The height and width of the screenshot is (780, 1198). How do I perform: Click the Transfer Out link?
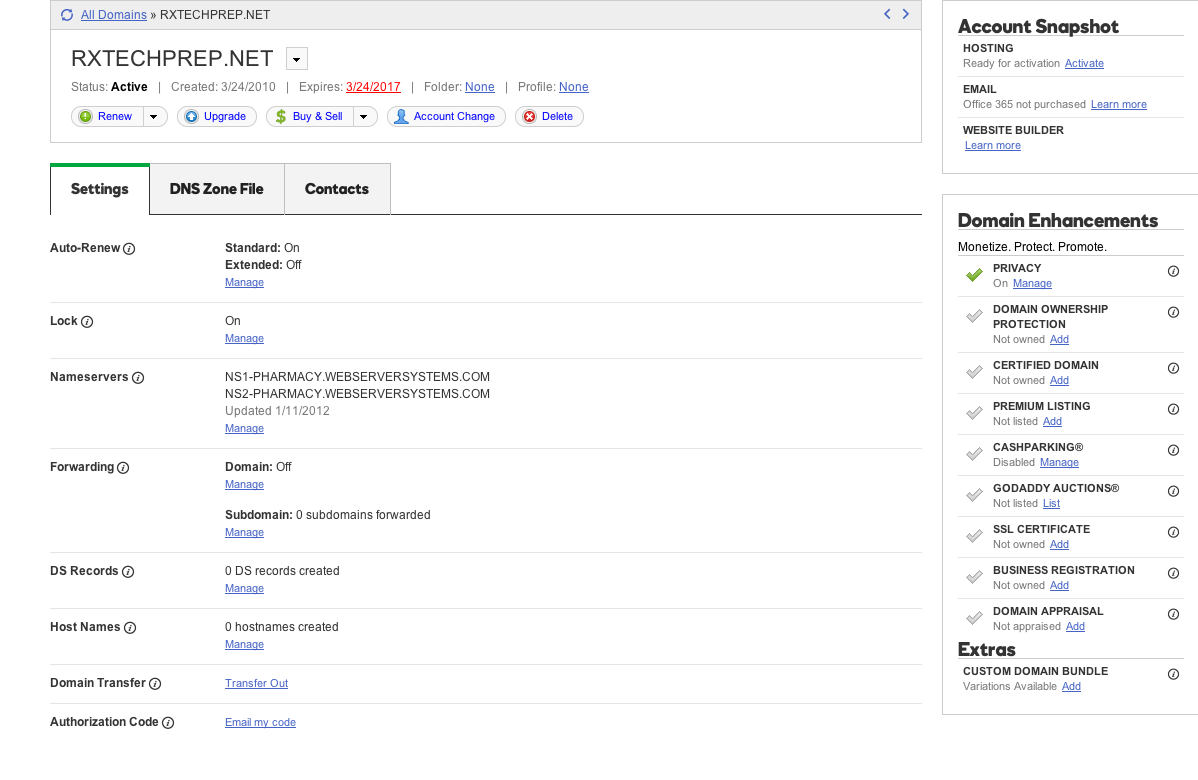[x=257, y=683]
